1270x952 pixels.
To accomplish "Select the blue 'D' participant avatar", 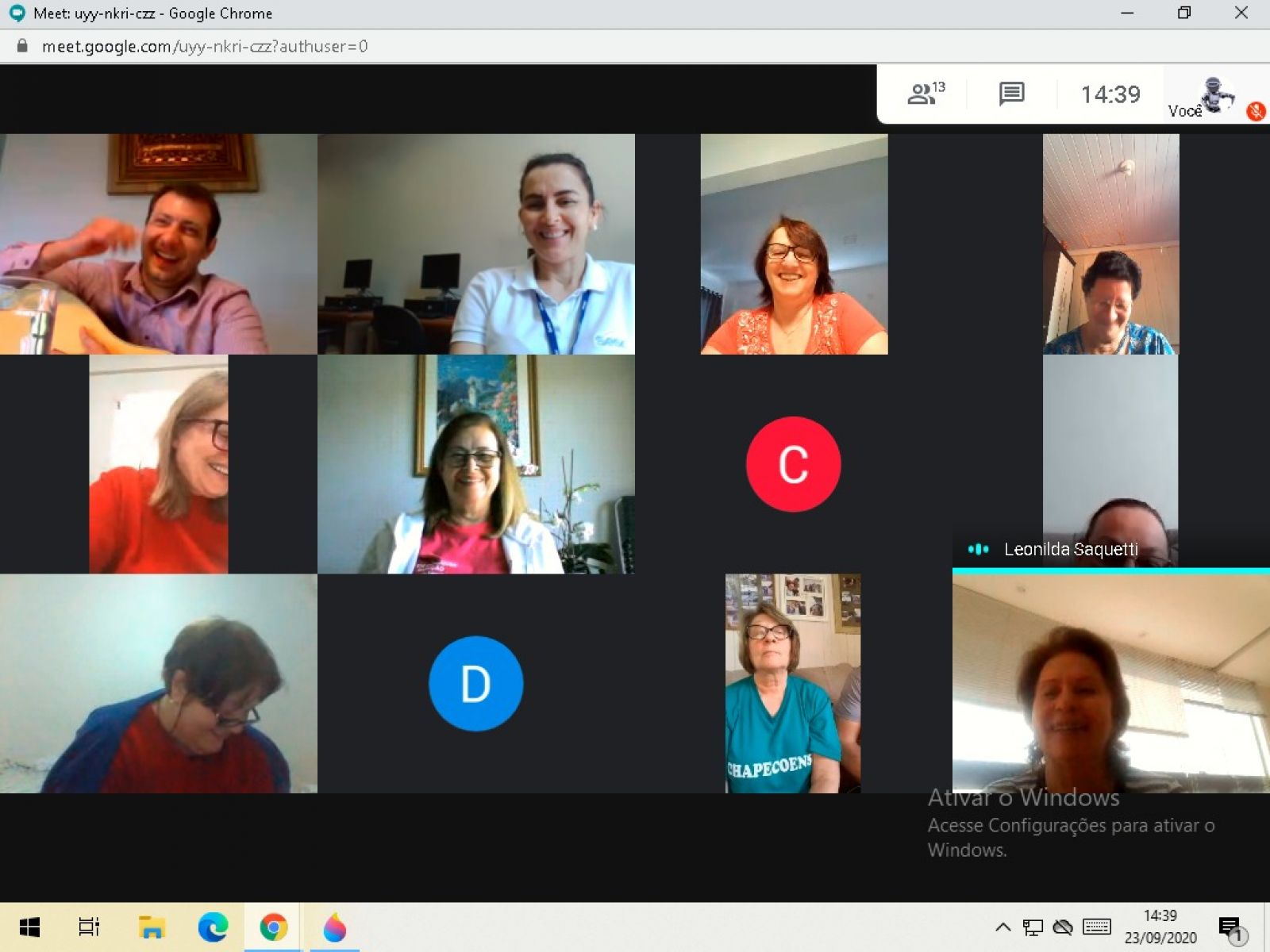I will (475, 683).
